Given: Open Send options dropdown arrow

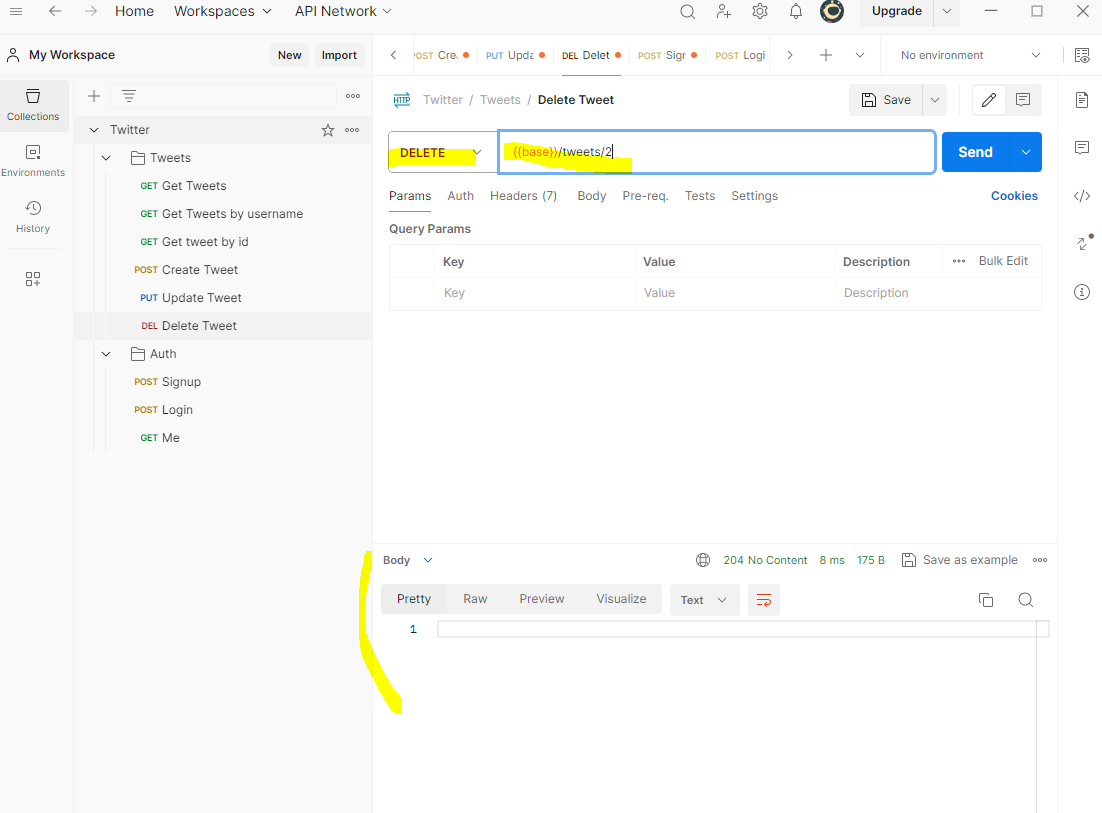Looking at the screenshot, I should coord(1026,152).
